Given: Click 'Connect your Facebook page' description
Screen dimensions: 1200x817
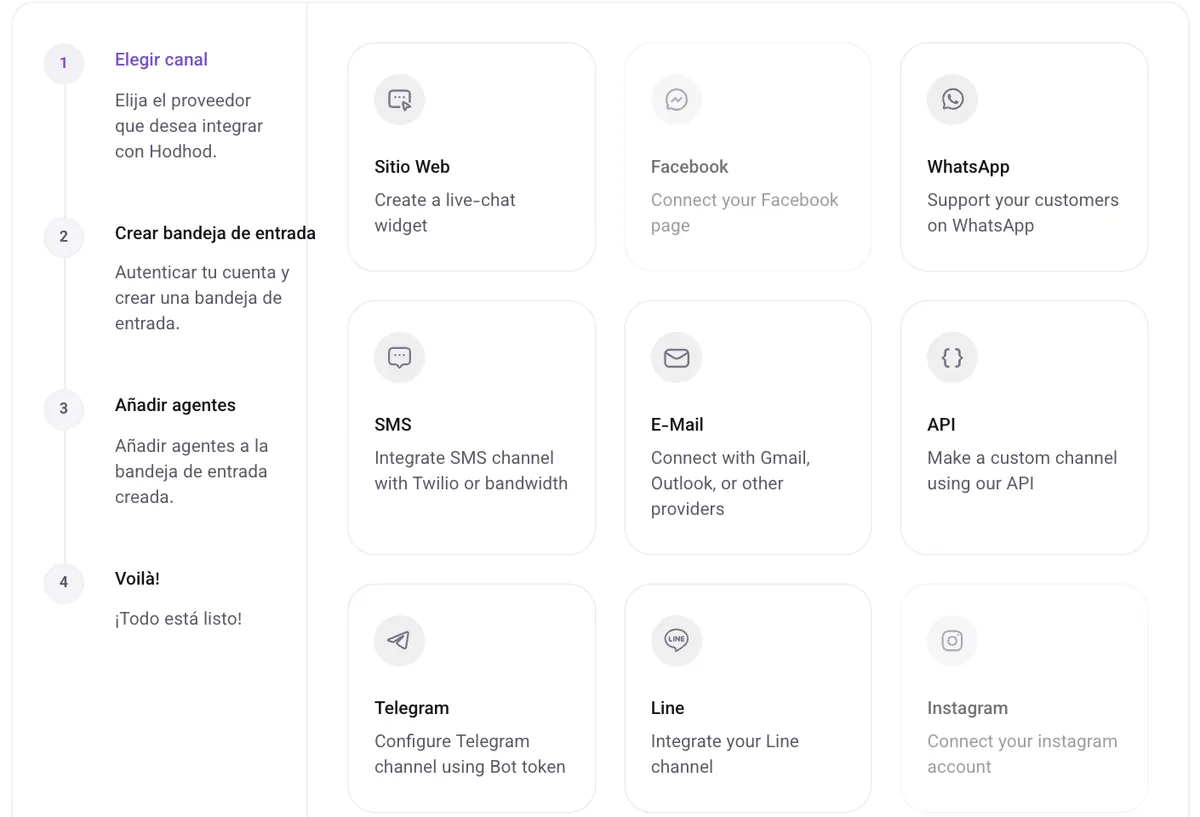Looking at the screenshot, I should [x=745, y=213].
